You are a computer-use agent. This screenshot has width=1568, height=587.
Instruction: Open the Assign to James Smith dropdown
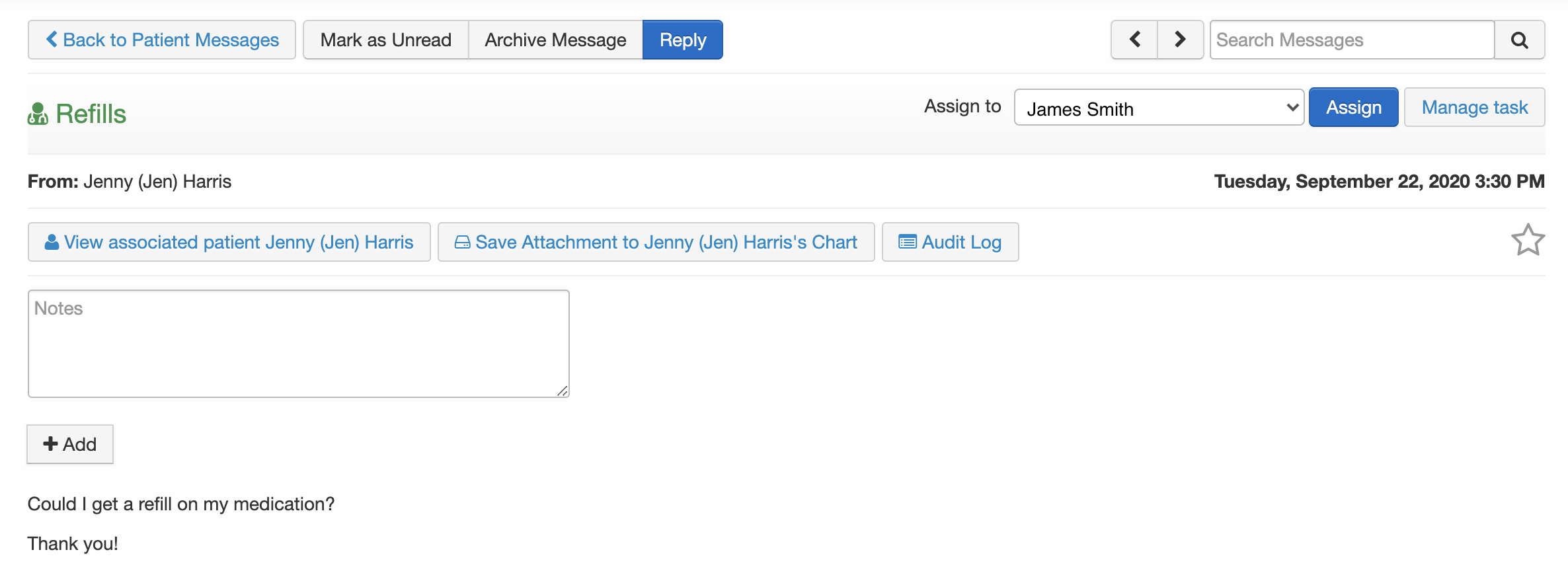[x=1159, y=108]
